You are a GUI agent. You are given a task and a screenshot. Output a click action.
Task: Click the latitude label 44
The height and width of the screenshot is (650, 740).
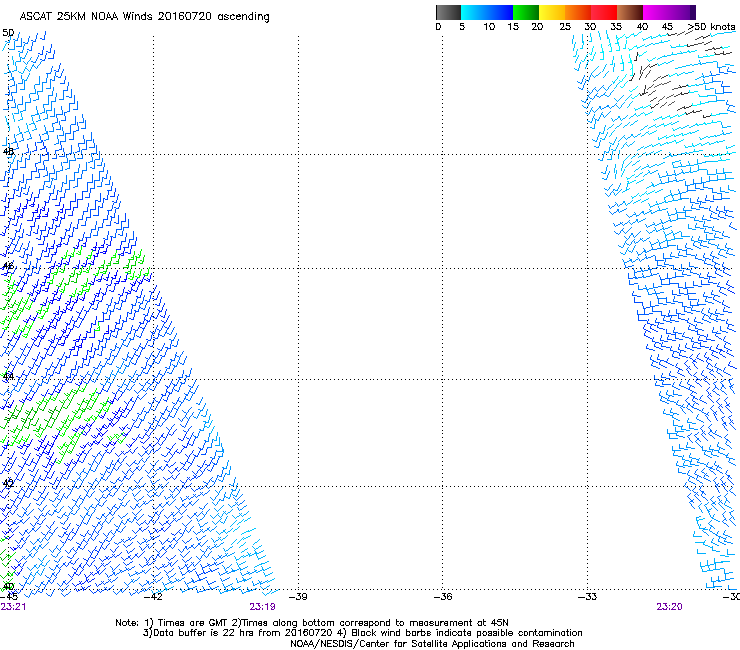[8, 377]
